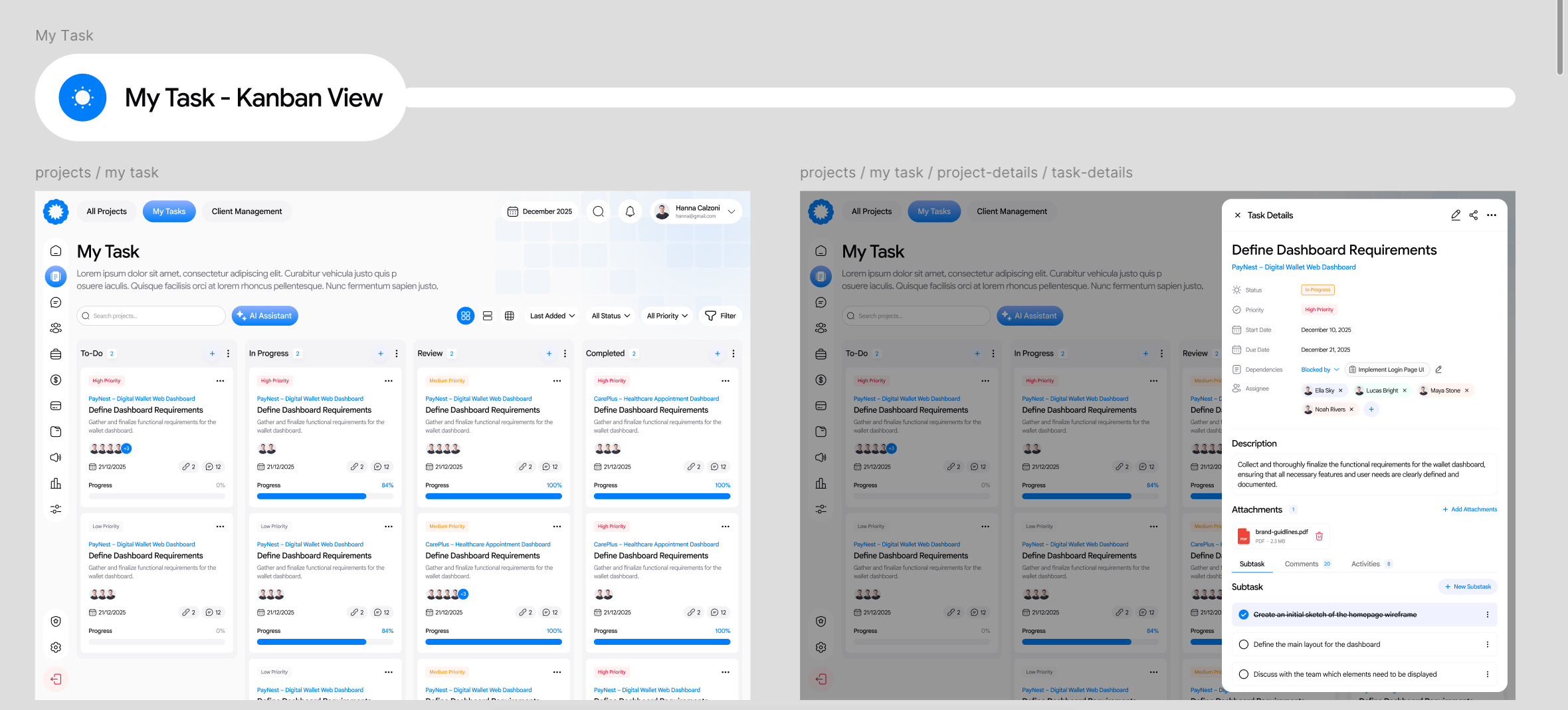The height and width of the screenshot is (710, 1568).
Task: Click the edit pencil icon in Task Details
Action: 1455,215
